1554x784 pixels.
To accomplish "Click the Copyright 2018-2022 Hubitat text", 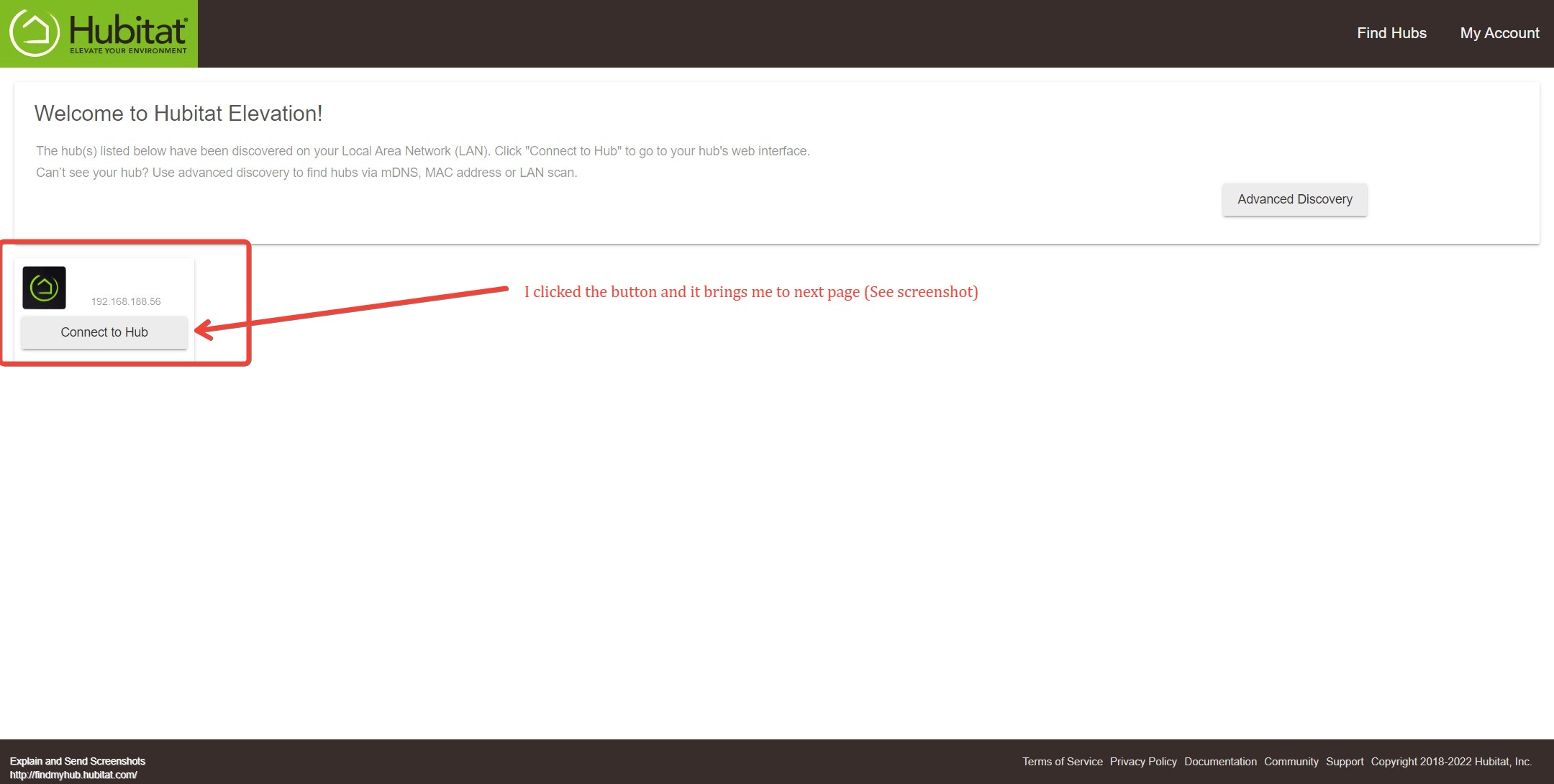I will [1450, 762].
